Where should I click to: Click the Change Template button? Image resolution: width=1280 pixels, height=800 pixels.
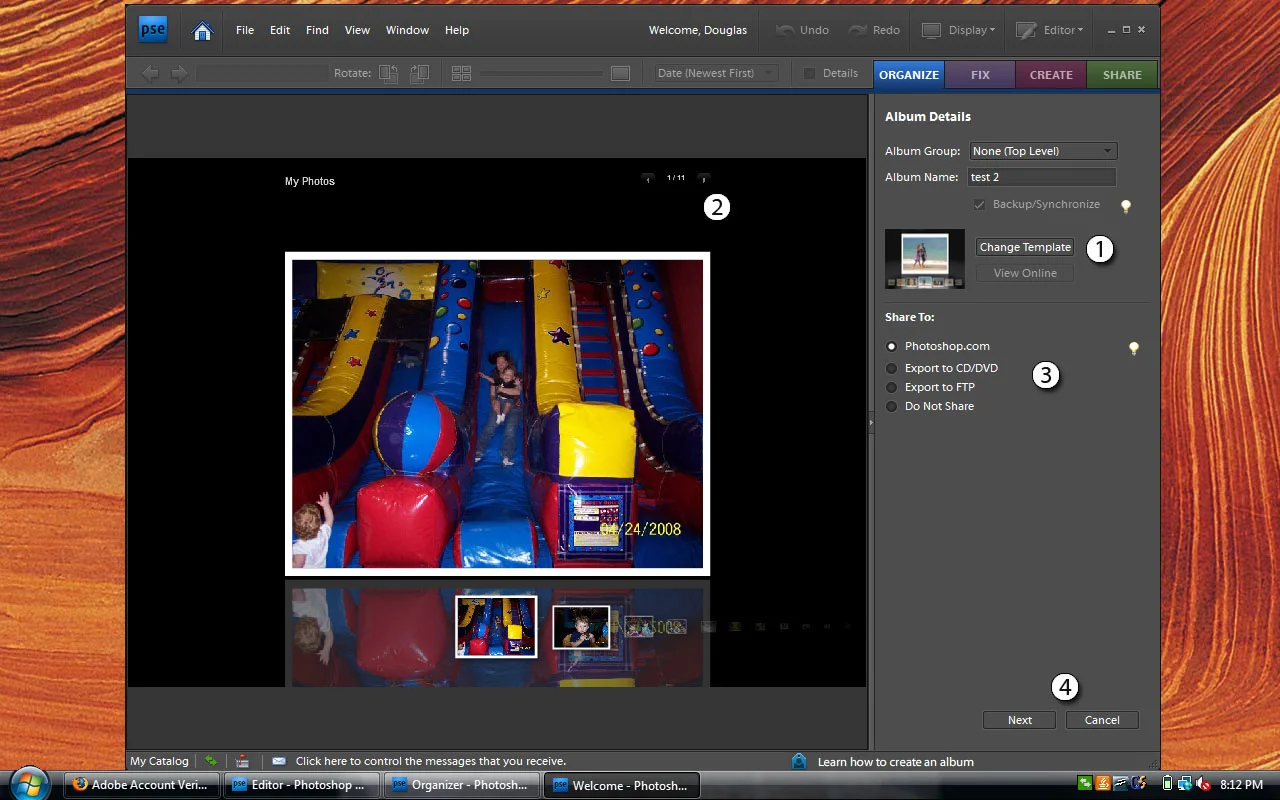point(1025,247)
